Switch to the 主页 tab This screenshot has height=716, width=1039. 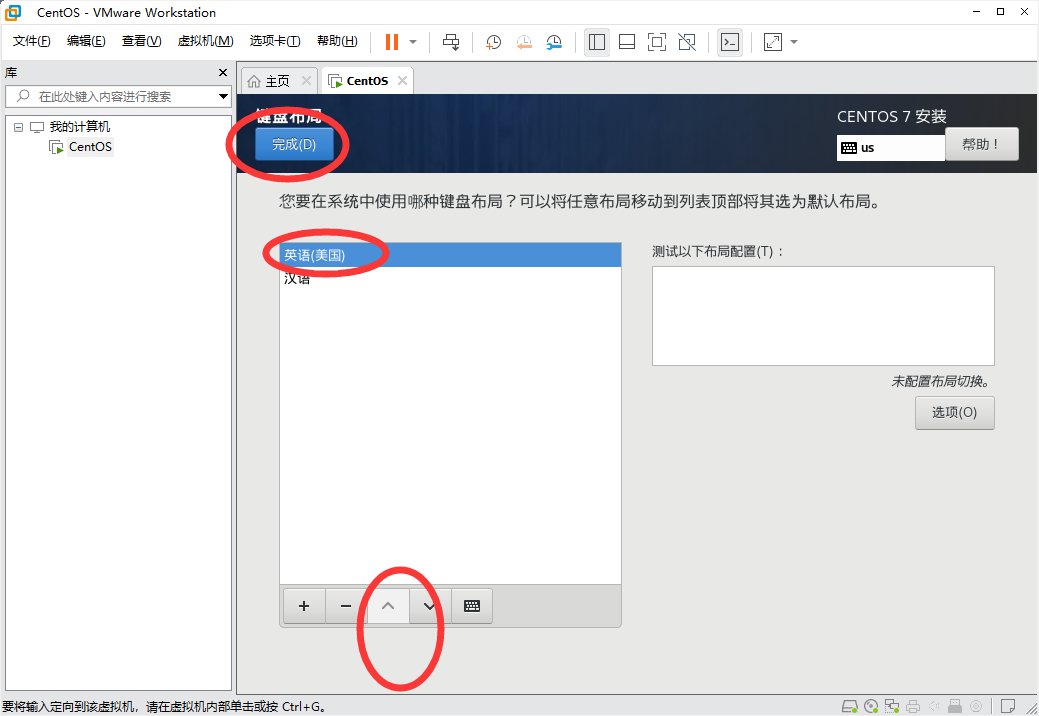(x=277, y=81)
